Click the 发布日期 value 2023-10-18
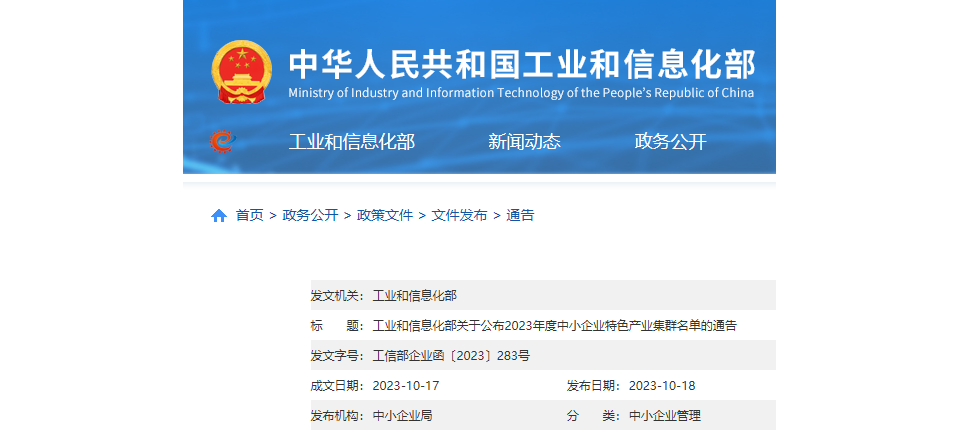The image size is (960, 448). pyautogui.click(x=662, y=386)
